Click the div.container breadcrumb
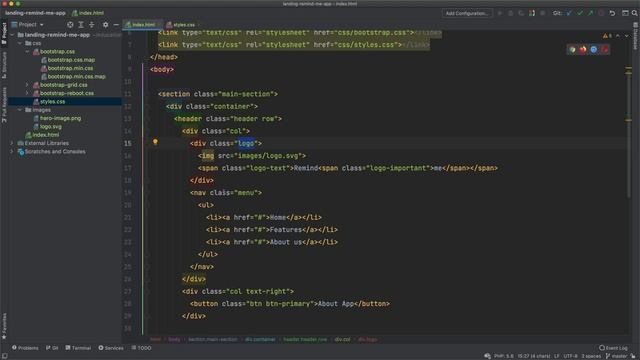Image resolution: width=640 pixels, height=360 pixels. [x=260, y=339]
